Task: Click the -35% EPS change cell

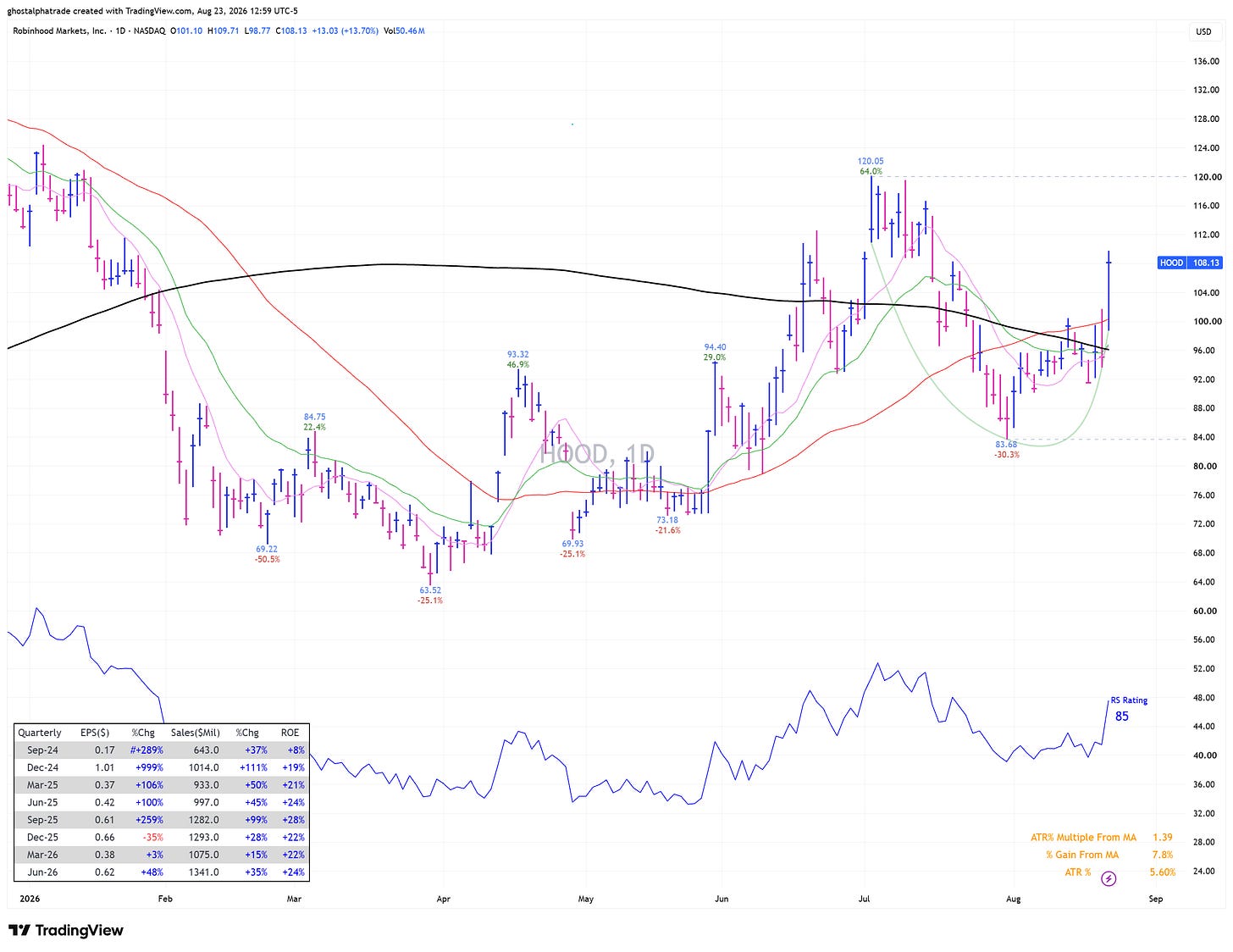Action: [153, 838]
